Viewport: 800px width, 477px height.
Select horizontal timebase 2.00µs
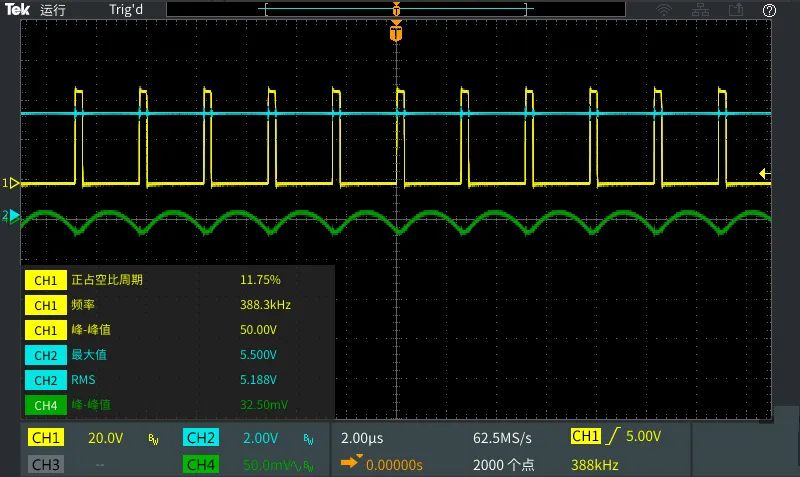pos(362,438)
